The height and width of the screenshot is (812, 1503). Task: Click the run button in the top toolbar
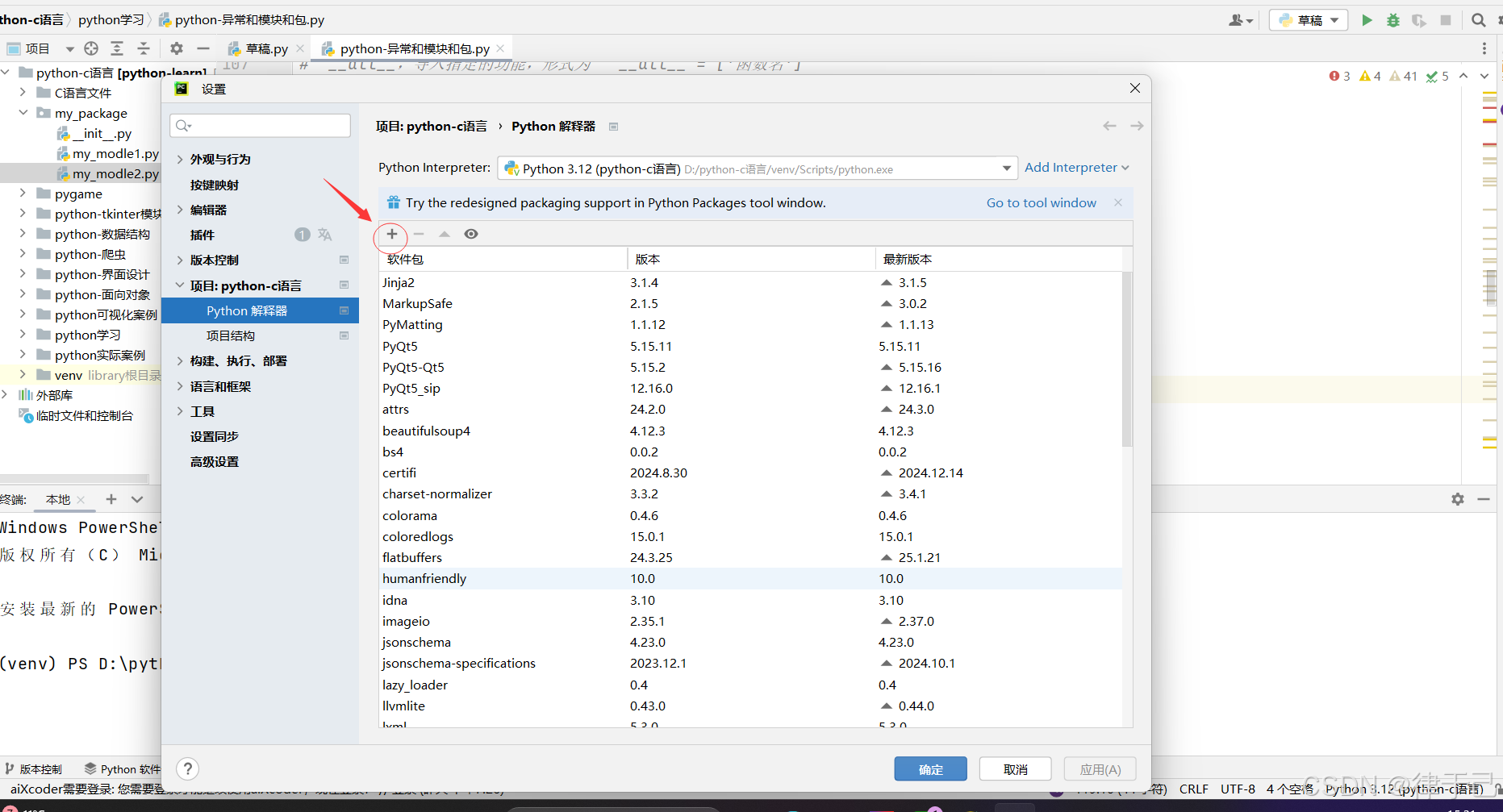pos(1367,20)
